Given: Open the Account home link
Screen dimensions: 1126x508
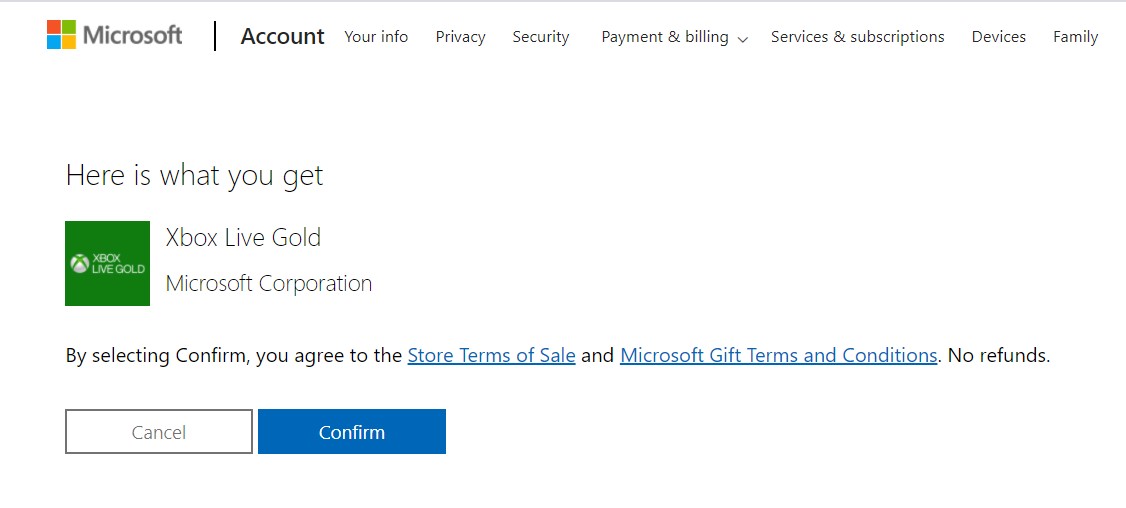Looking at the screenshot, I should [x=282, y=36].
